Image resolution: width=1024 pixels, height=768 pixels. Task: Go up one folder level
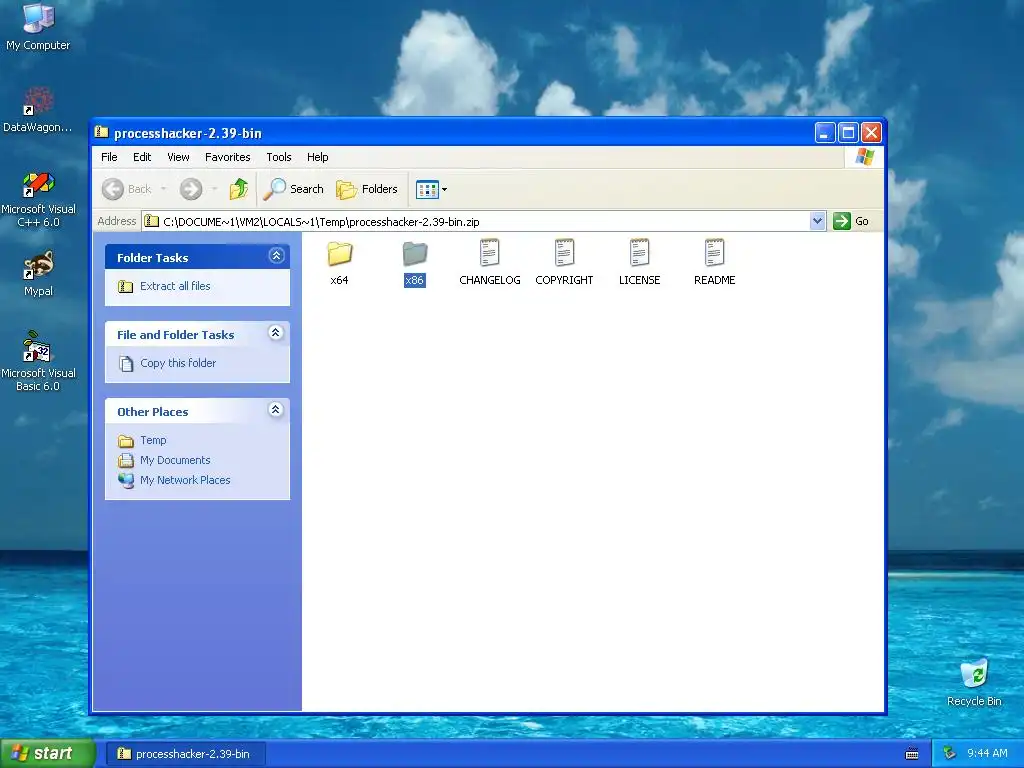coord(239,189)
